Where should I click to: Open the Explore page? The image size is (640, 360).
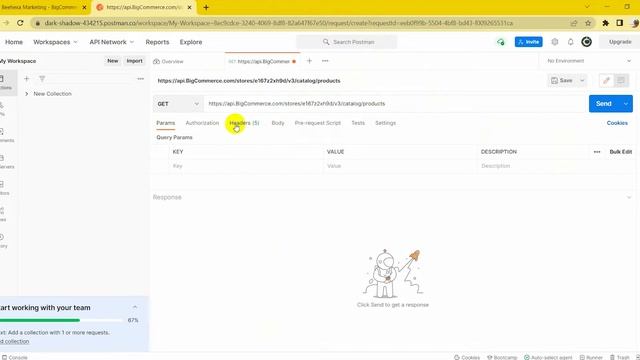coord(191,42)
